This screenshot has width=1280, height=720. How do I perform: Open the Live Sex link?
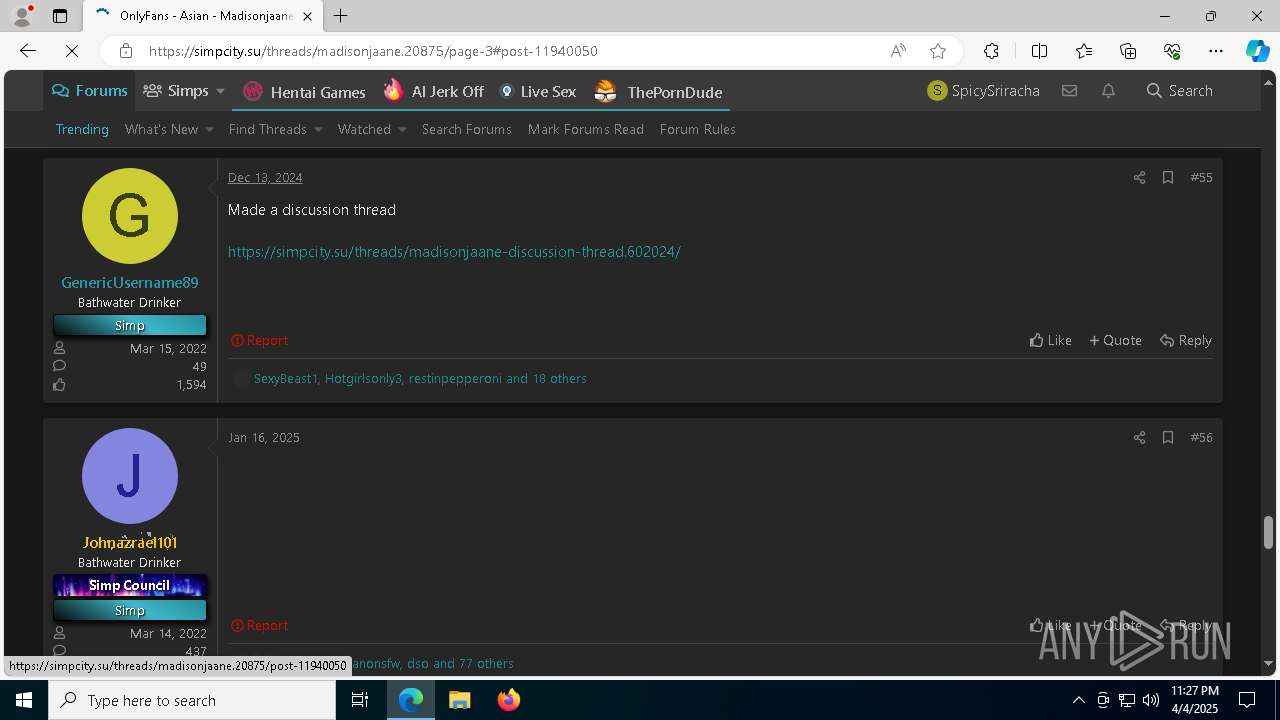click(537, 92)
